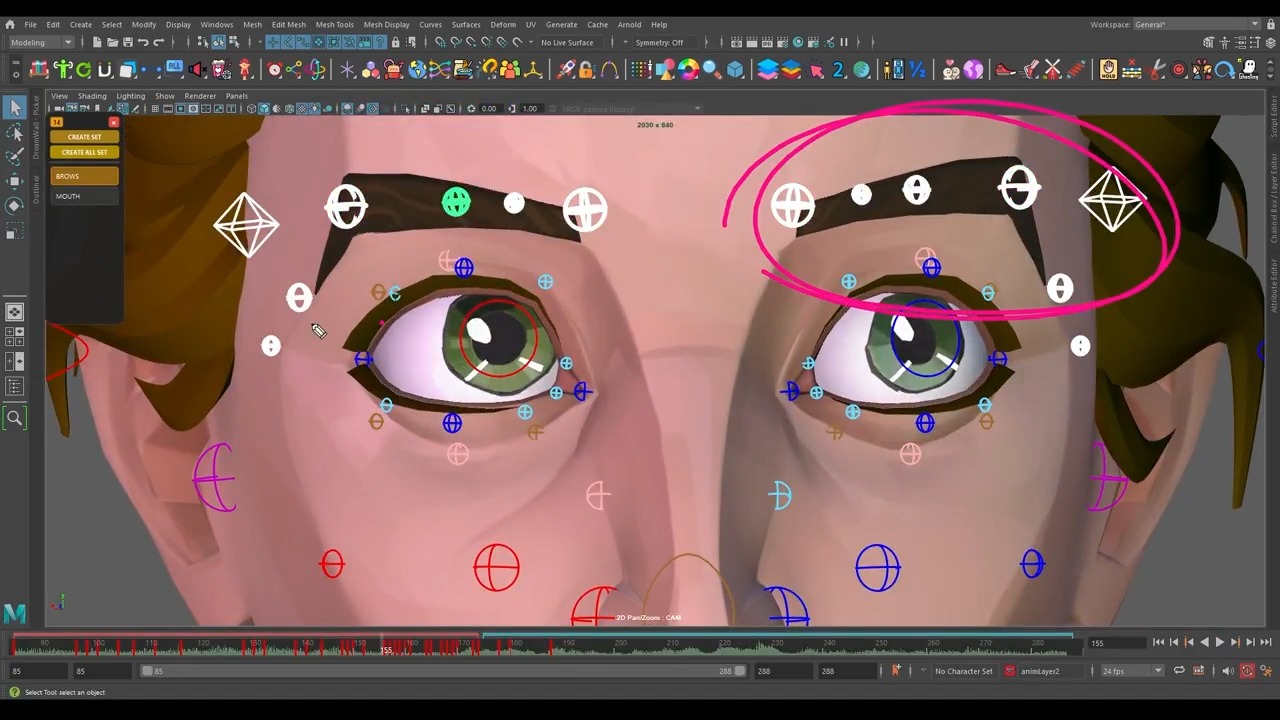Viewport: 1280px width, 720px height.
Task: Click the purple asterisk shelf icon
Action: [347, 69]
